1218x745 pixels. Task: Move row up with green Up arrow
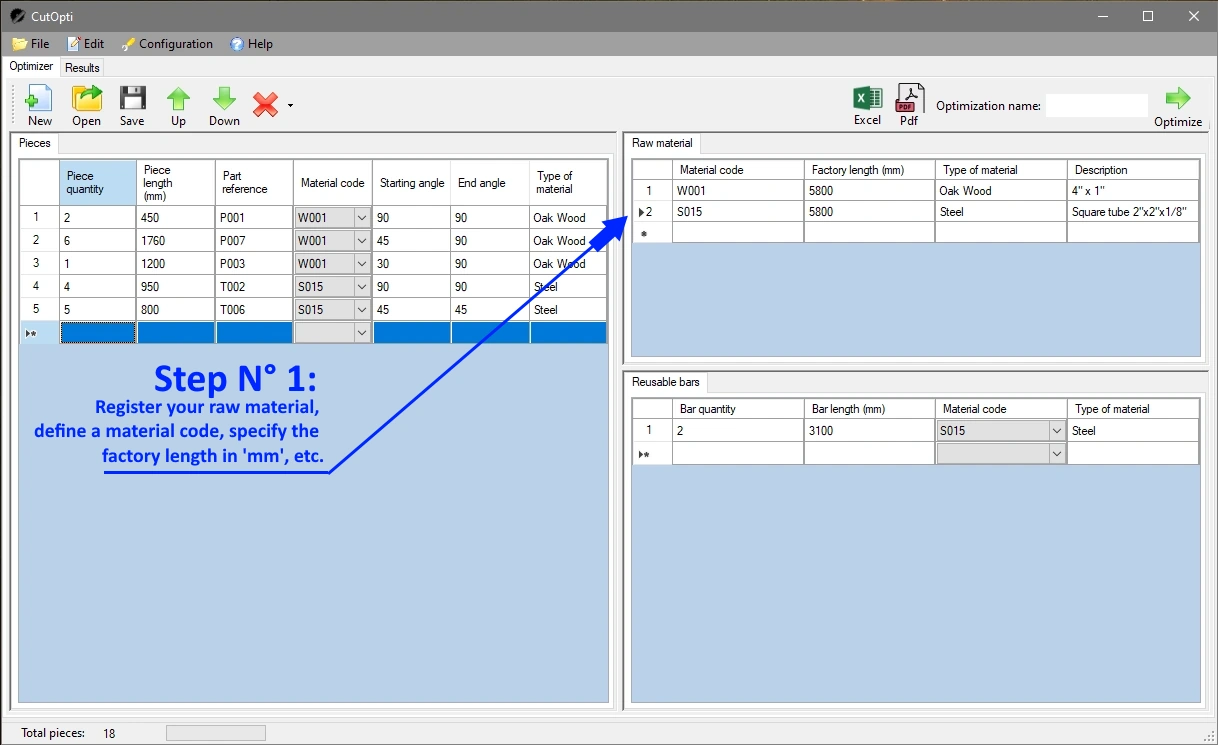click(x=178, y=100)
